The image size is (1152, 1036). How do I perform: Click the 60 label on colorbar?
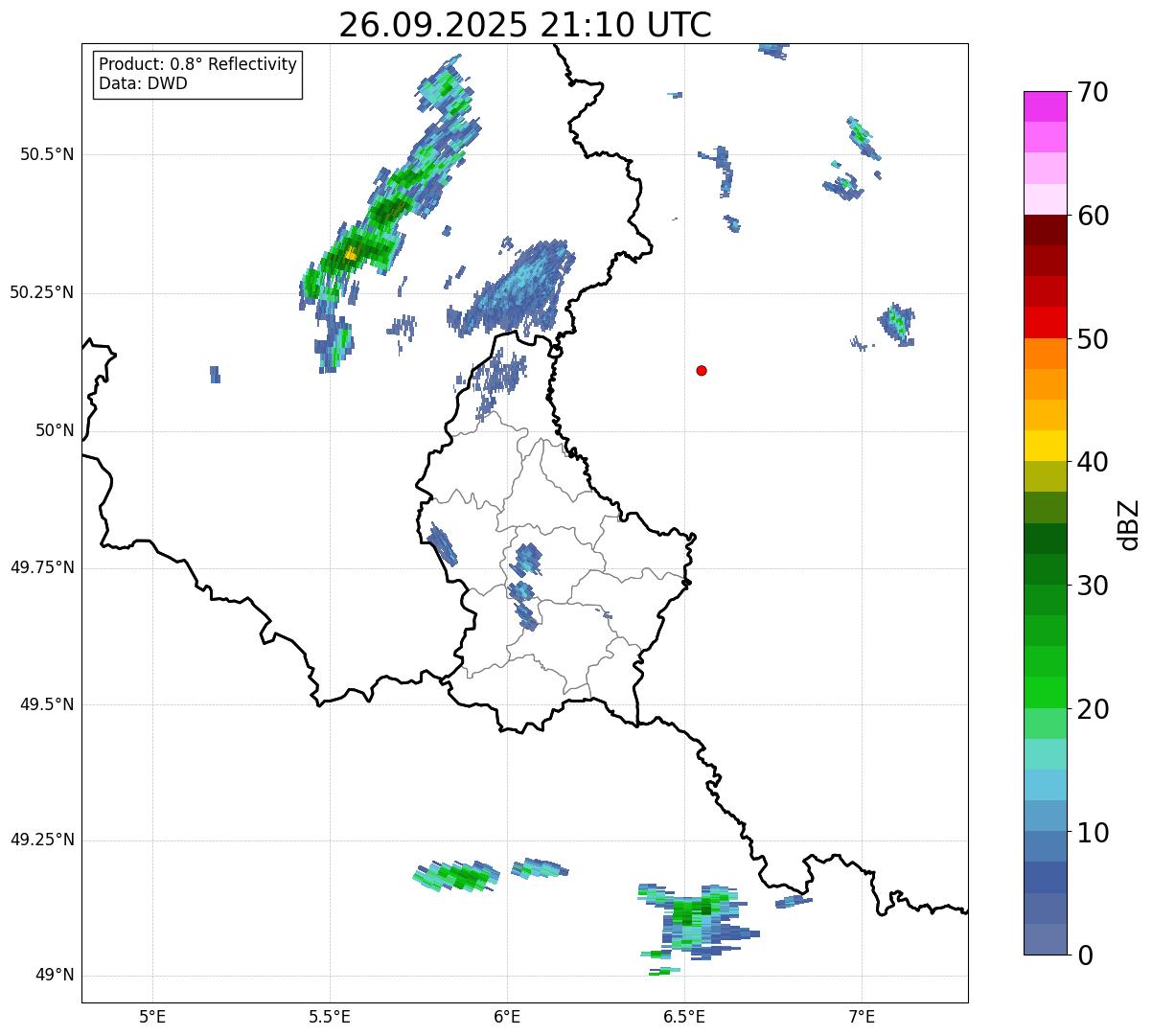[x=1094, y=216]
